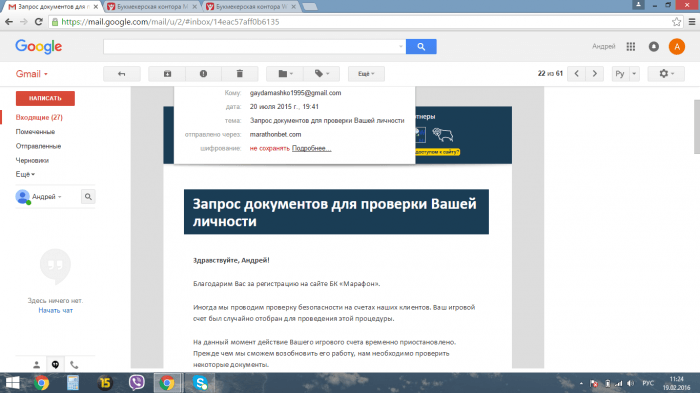Open Черновики folder
700x393 pixels.
(x=32, y=160)
